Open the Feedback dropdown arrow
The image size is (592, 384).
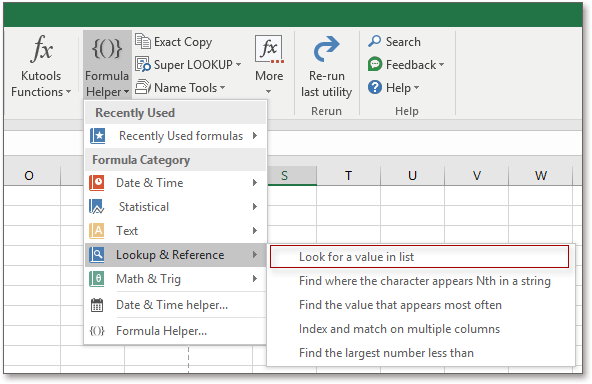441,65
